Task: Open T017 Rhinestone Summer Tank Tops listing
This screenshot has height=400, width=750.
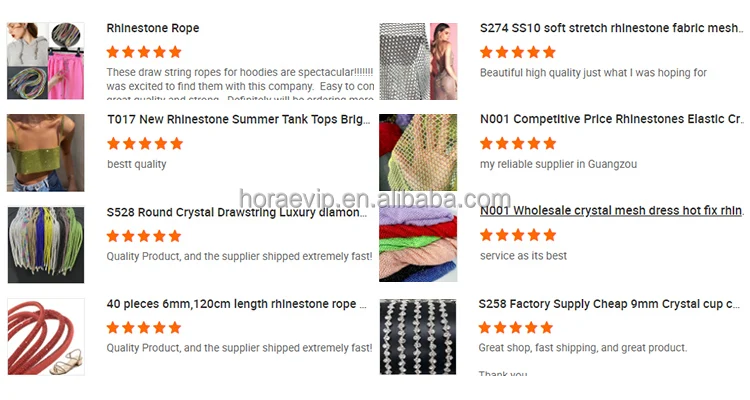Action: (239, 120)
